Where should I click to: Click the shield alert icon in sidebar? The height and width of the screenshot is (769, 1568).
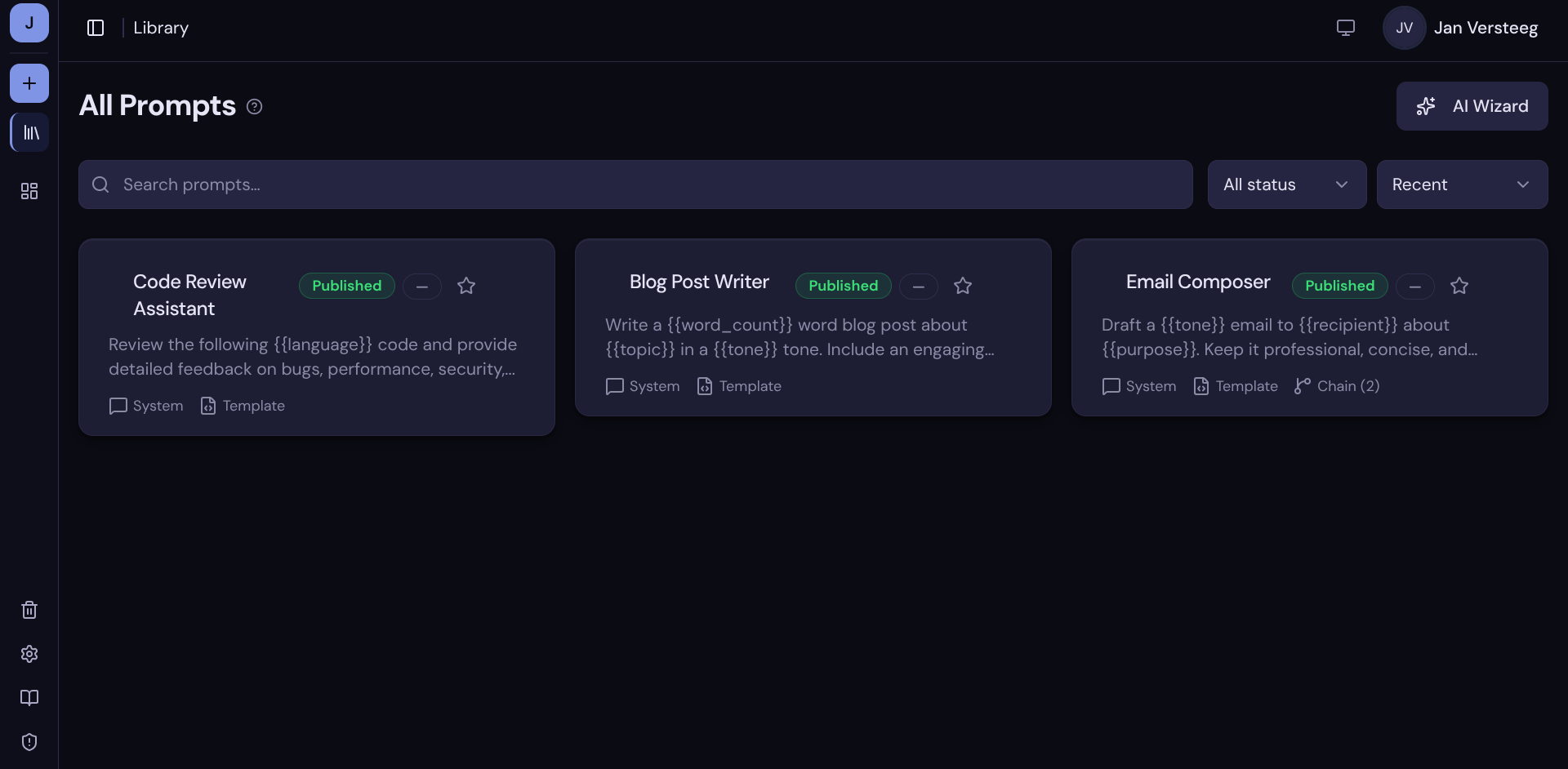(x=29, y=742)
